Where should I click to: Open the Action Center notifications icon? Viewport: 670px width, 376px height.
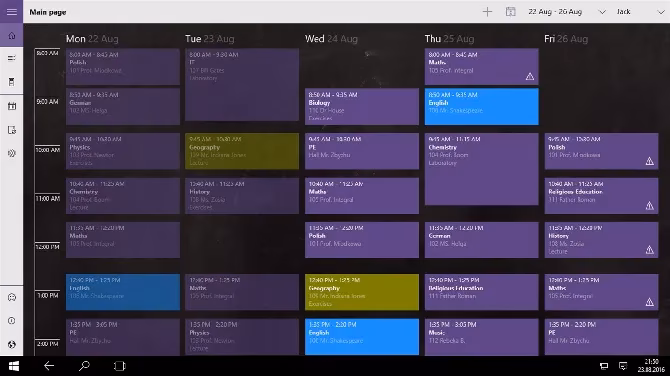pyautogui.click(x=623, y=366)
